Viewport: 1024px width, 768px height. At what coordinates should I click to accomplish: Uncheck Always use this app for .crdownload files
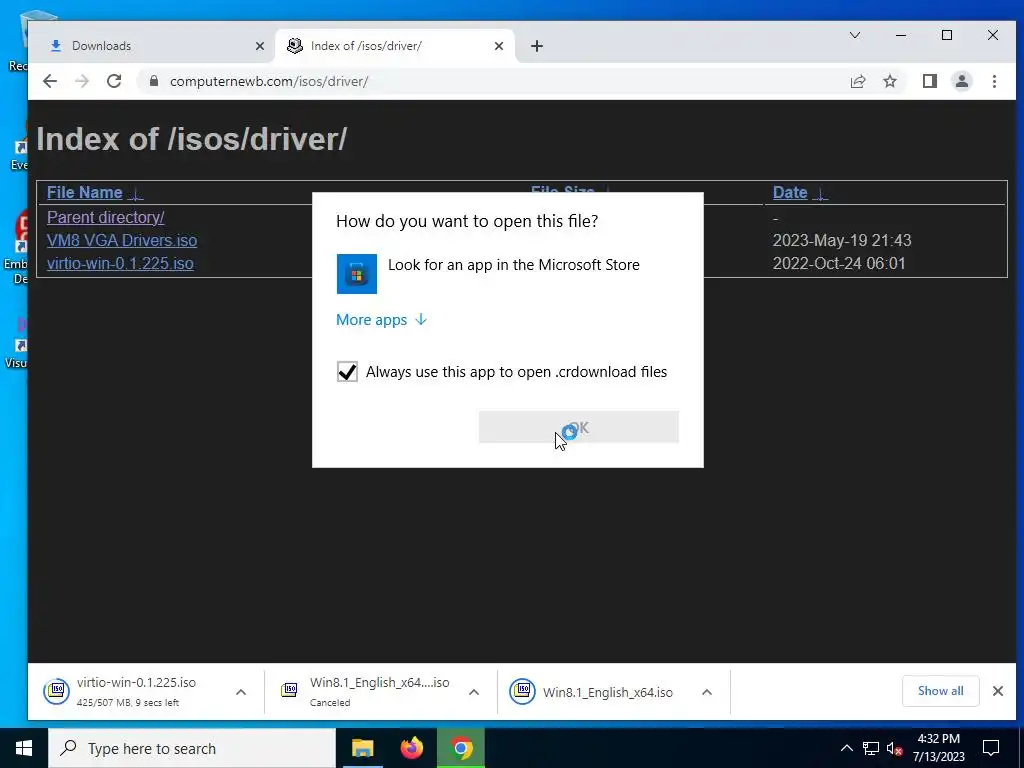[x=347, y=372]
